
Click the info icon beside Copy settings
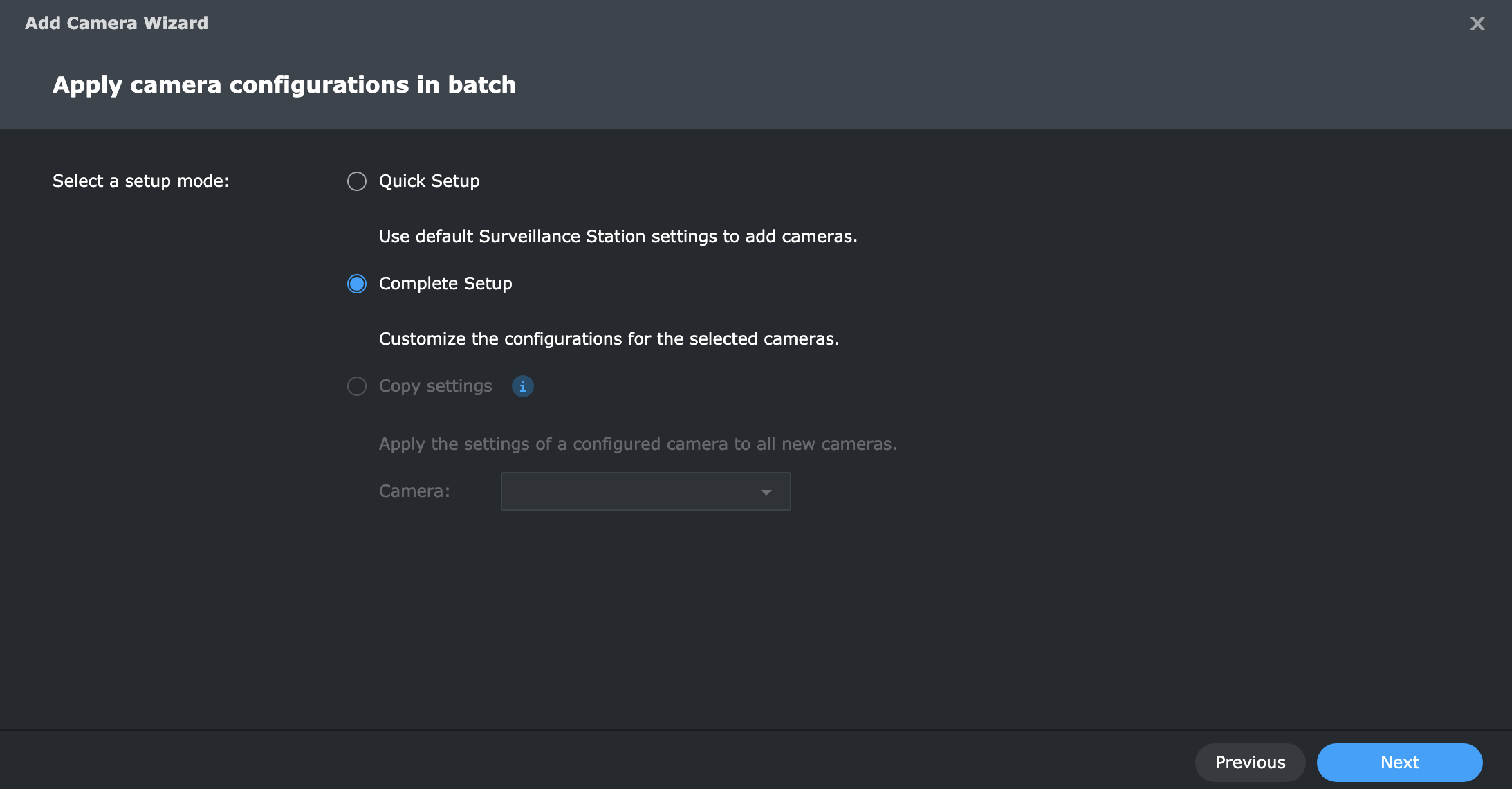coord(522,386)
